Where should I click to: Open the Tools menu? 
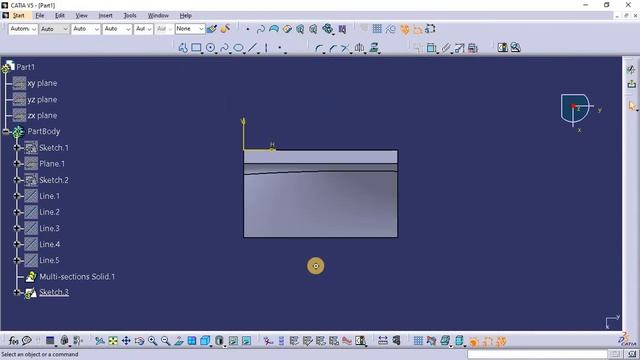click(x=130, y=16)
